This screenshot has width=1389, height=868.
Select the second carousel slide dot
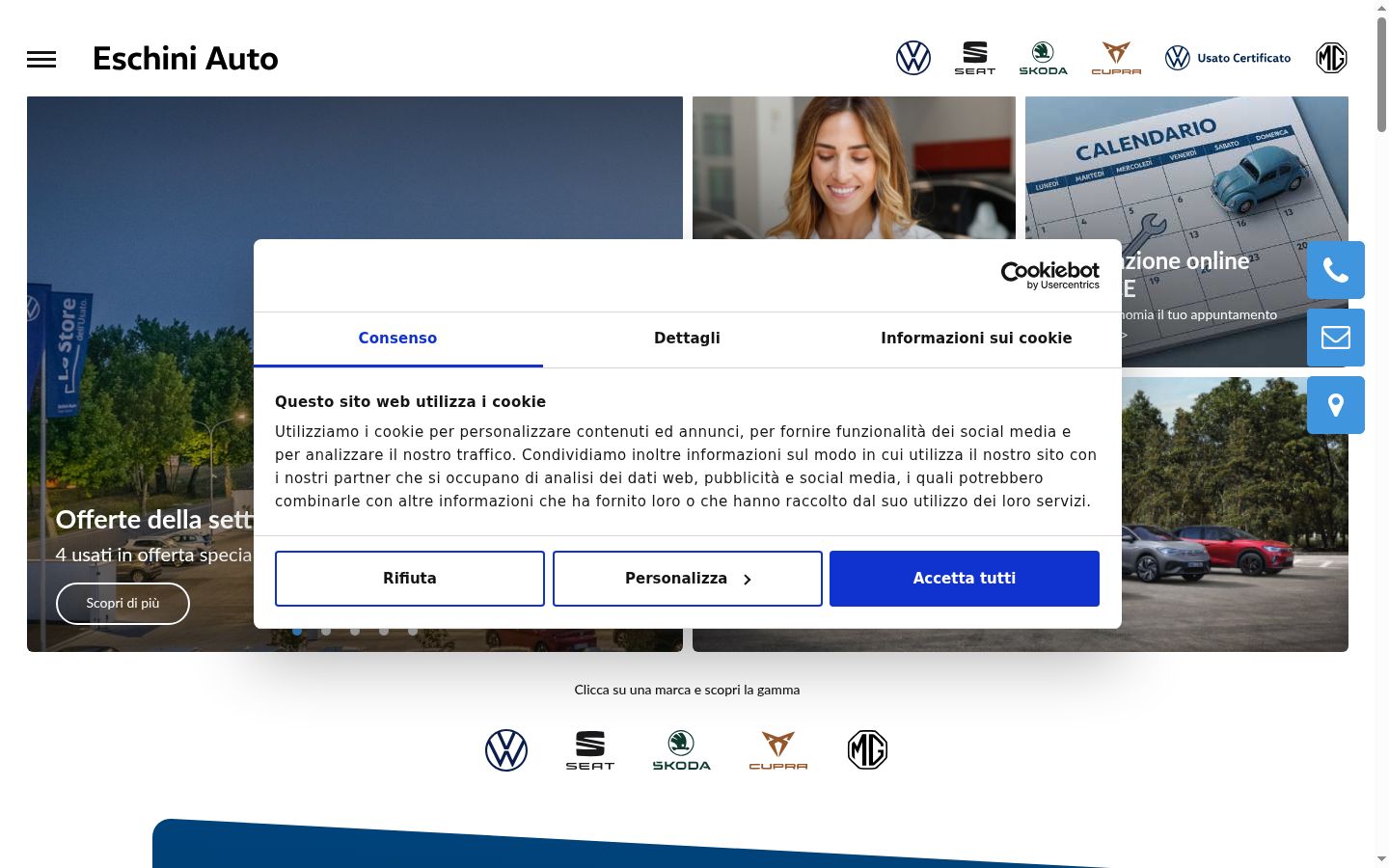point(326,632)
